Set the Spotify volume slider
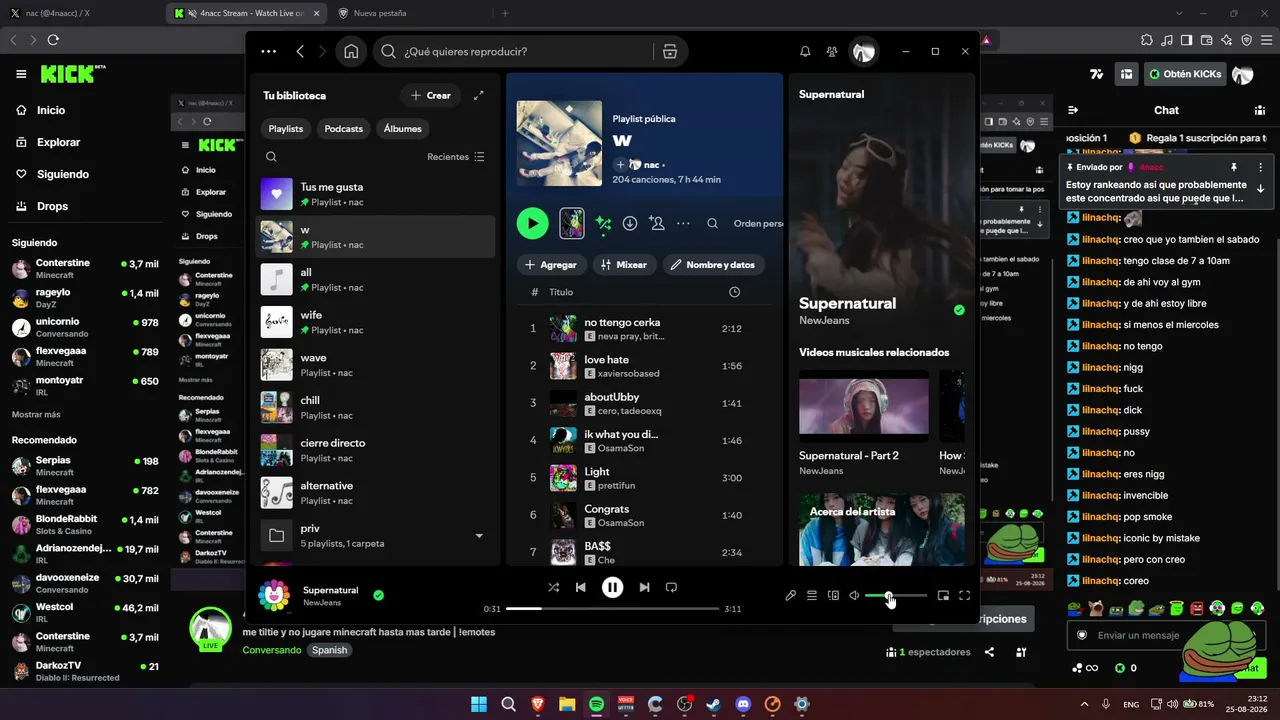 pos(895,596)
